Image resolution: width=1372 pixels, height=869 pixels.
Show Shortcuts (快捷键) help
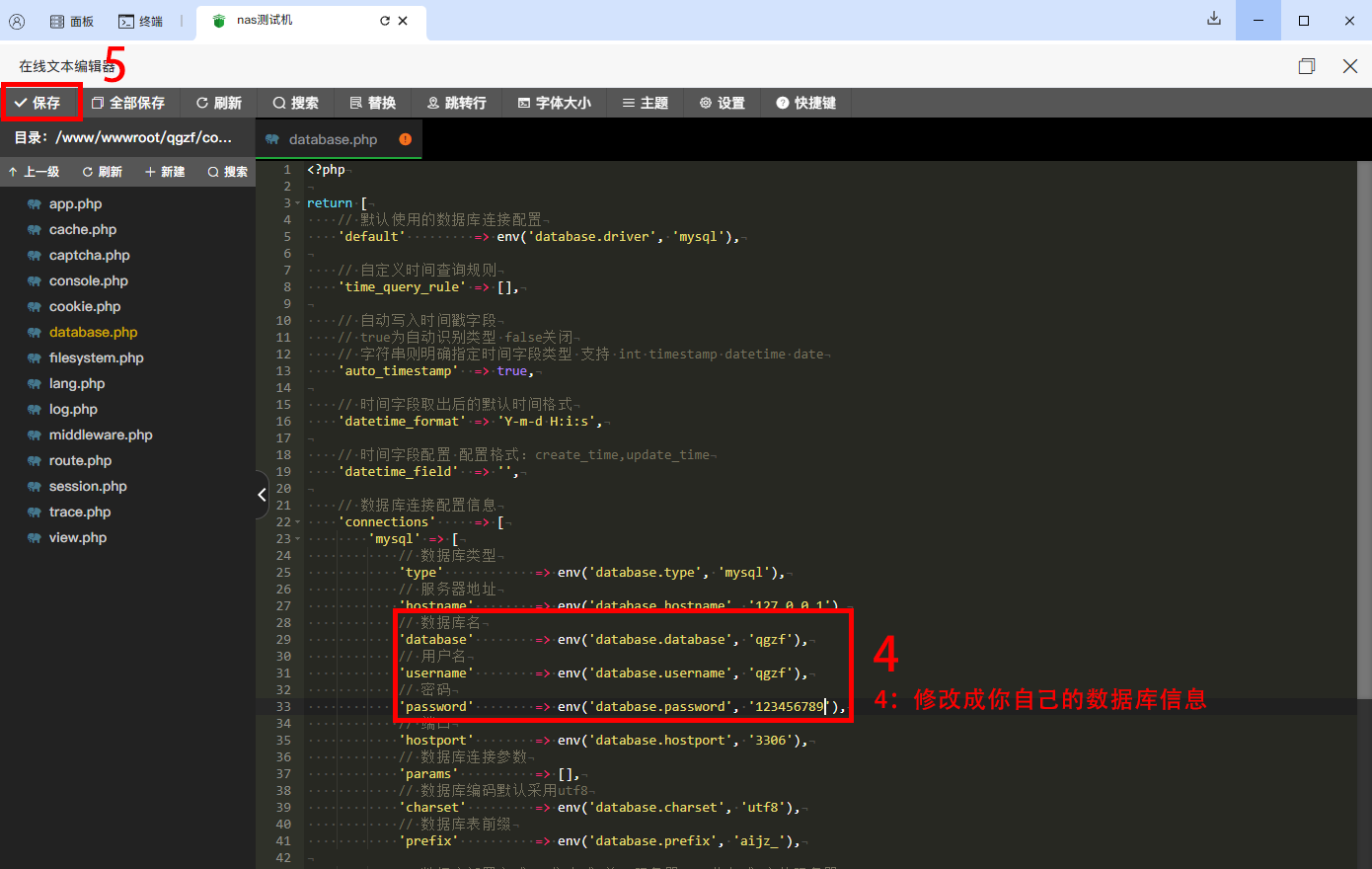(x=805, y=103)
